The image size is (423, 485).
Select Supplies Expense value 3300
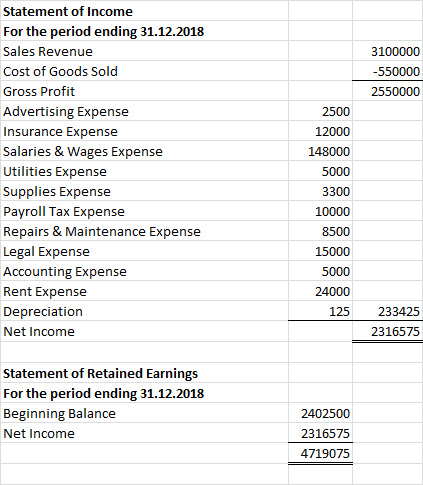(336, 192)
